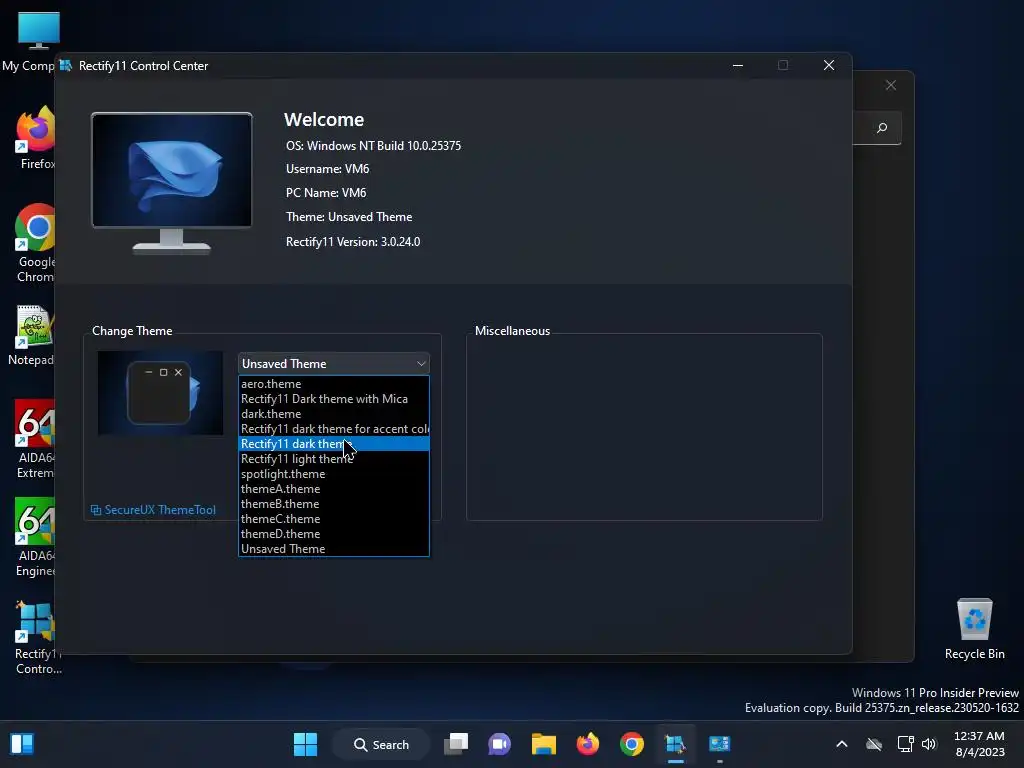Viewport: 1024px width, 768px height.
Task: Choose Rectify11 light theme
Action: (334, 459)
